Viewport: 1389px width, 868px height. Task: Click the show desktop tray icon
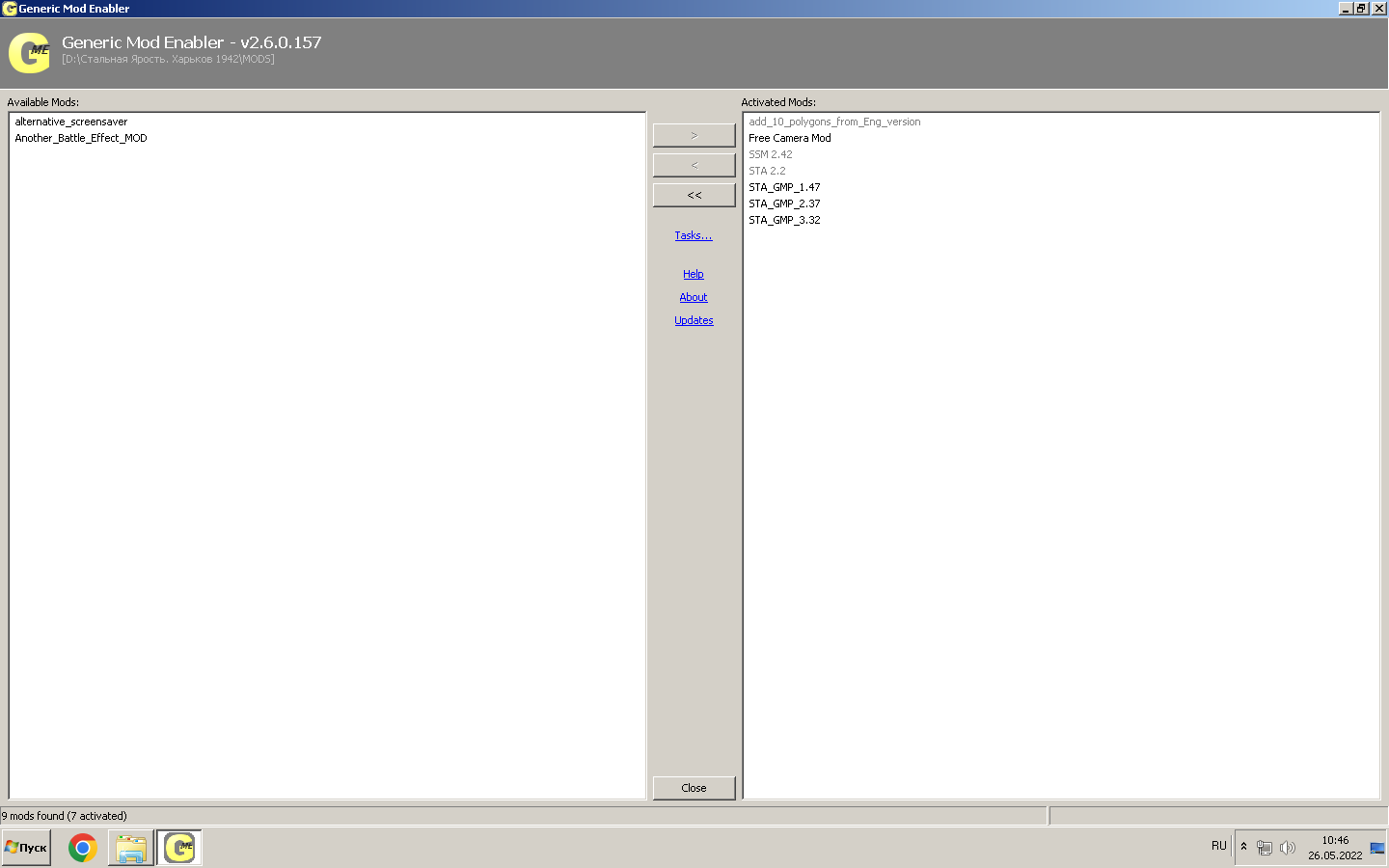[1377, 848]
